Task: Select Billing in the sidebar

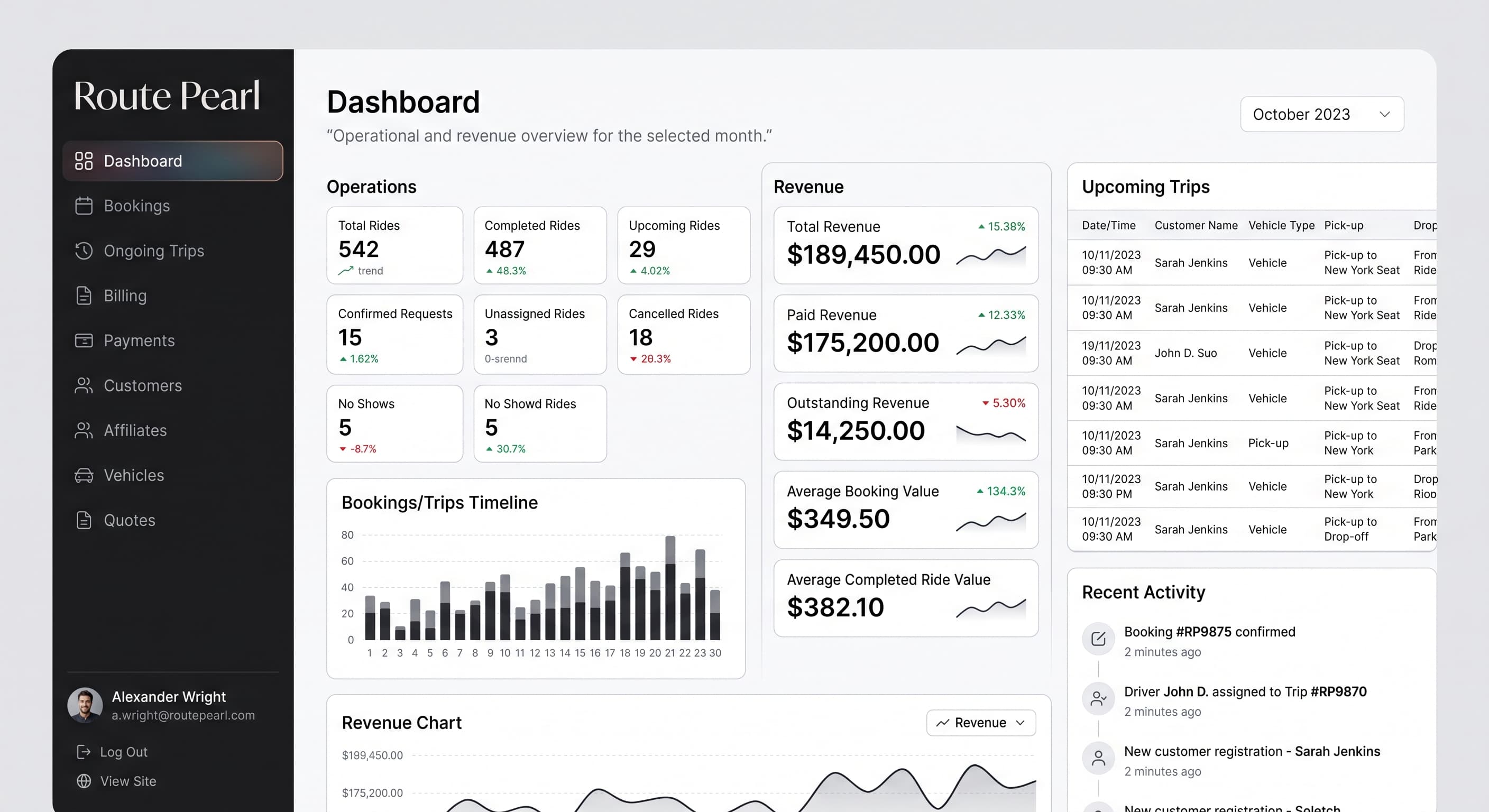Action: [x=173, y=296]
